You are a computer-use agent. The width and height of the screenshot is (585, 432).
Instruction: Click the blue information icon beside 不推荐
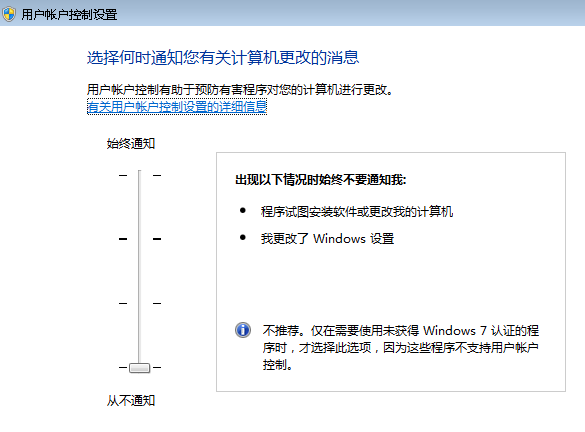click(243, 330)
